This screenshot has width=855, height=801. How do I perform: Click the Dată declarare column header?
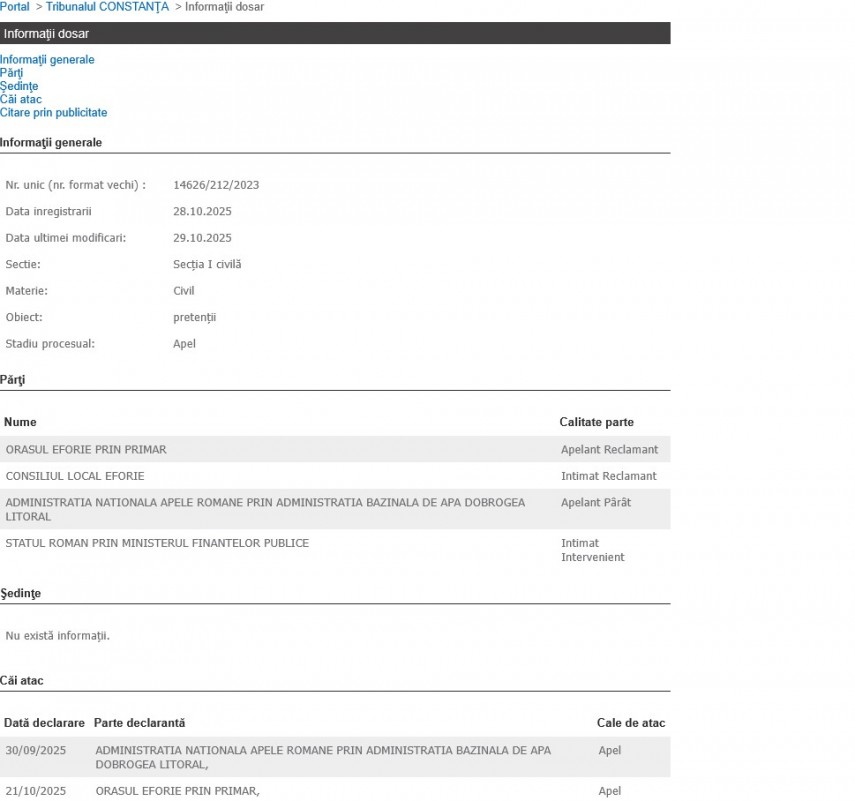(44, 723)
